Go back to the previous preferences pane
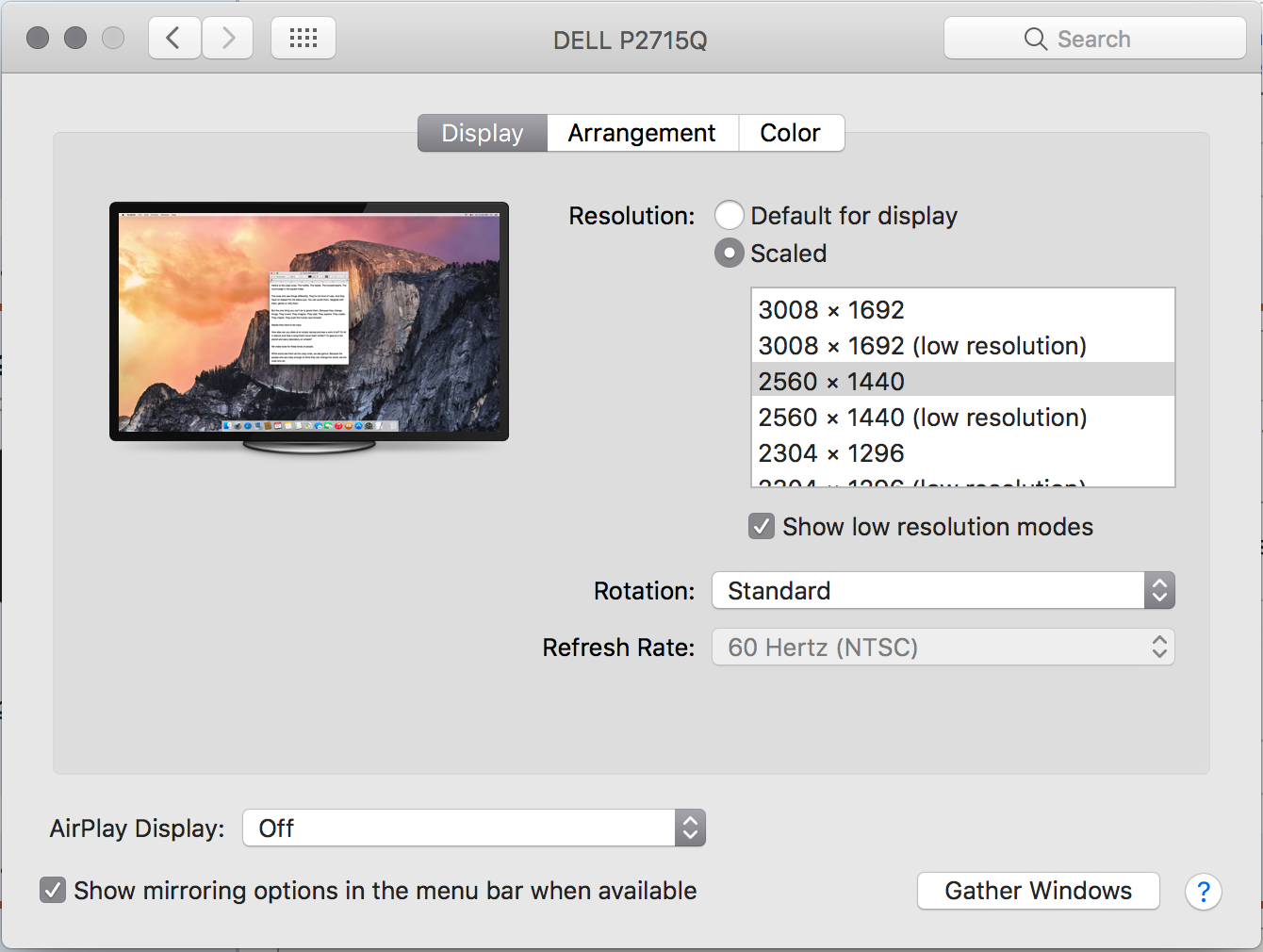Image resolution: width=1263 pixels, height=952 pixels. (x=174, y=39)
